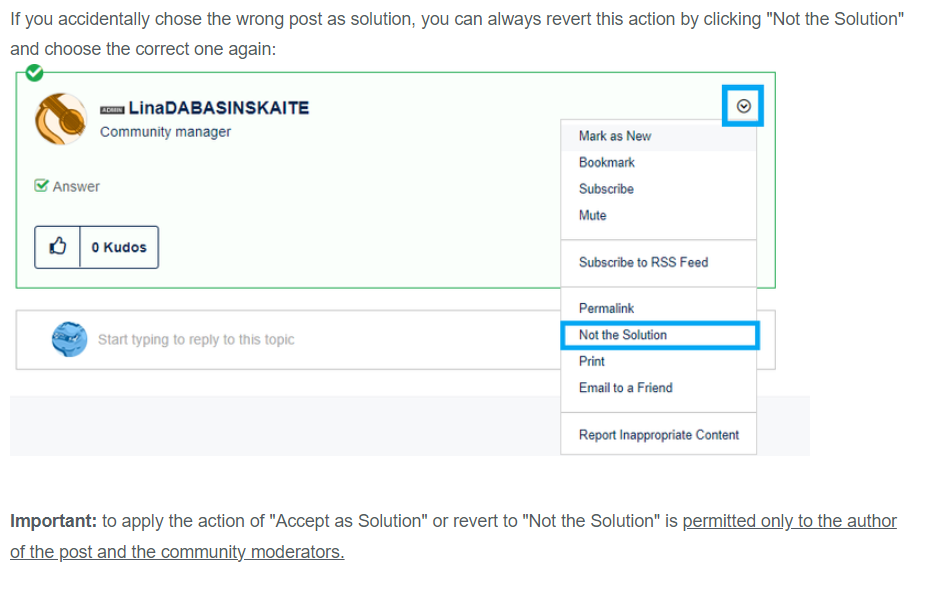Click the blue reply avatar icon

(69, 339)
